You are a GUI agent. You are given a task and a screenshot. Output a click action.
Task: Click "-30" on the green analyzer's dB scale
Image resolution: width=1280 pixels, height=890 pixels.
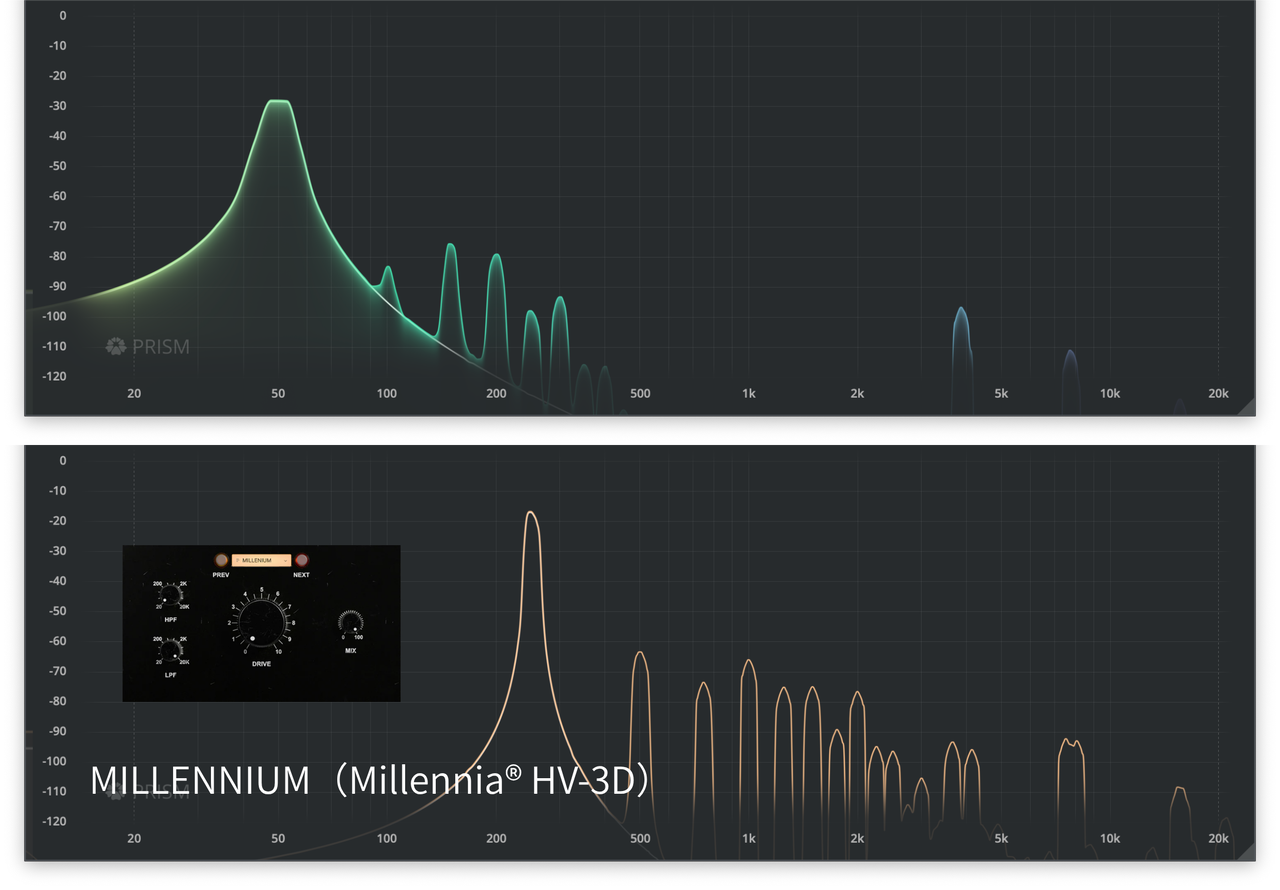[56, 106]
